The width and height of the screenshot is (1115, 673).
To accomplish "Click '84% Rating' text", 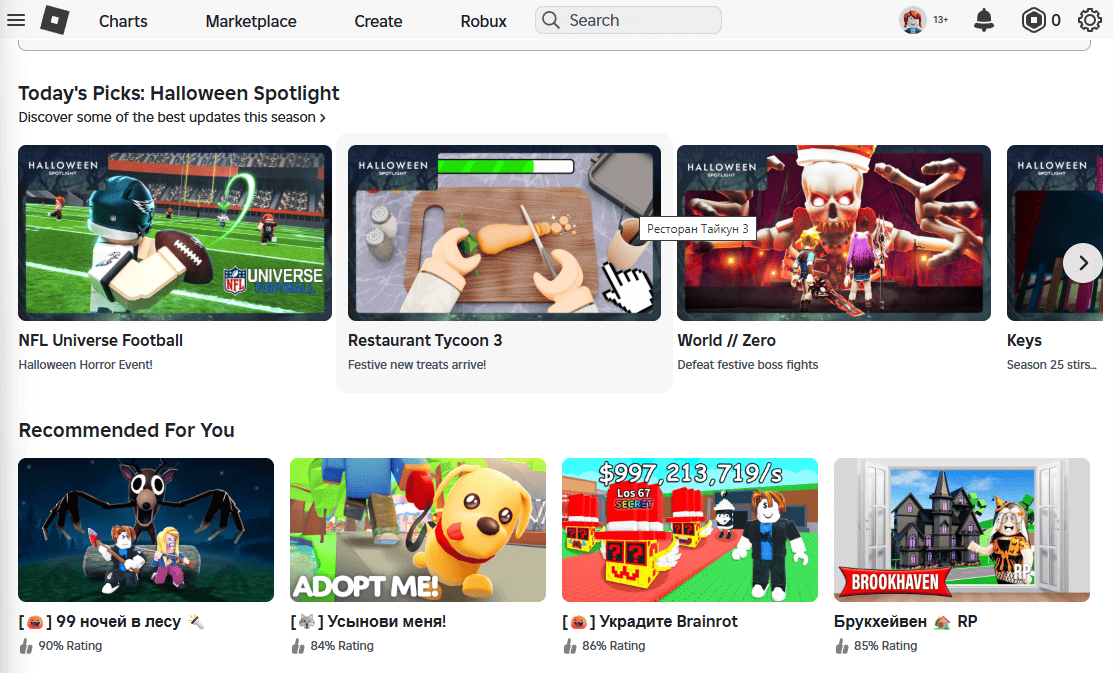I will point(342,646).
